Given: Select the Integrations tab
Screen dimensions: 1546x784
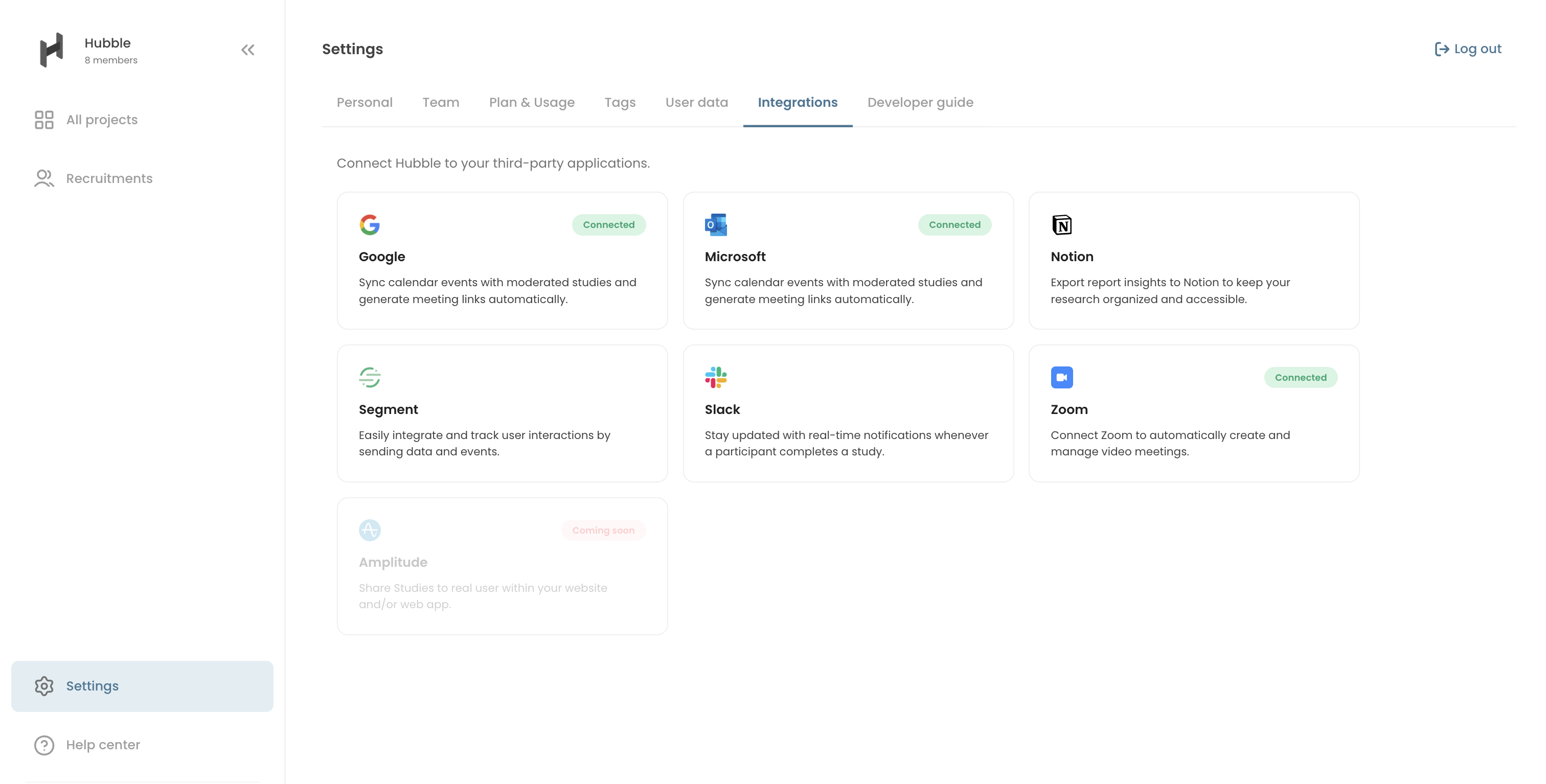Looking at the screenshot, I should (798, 103).
